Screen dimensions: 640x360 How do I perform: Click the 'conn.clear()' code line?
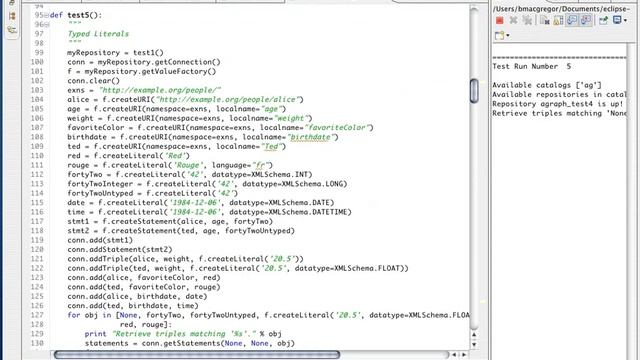(x=93, y=81)
